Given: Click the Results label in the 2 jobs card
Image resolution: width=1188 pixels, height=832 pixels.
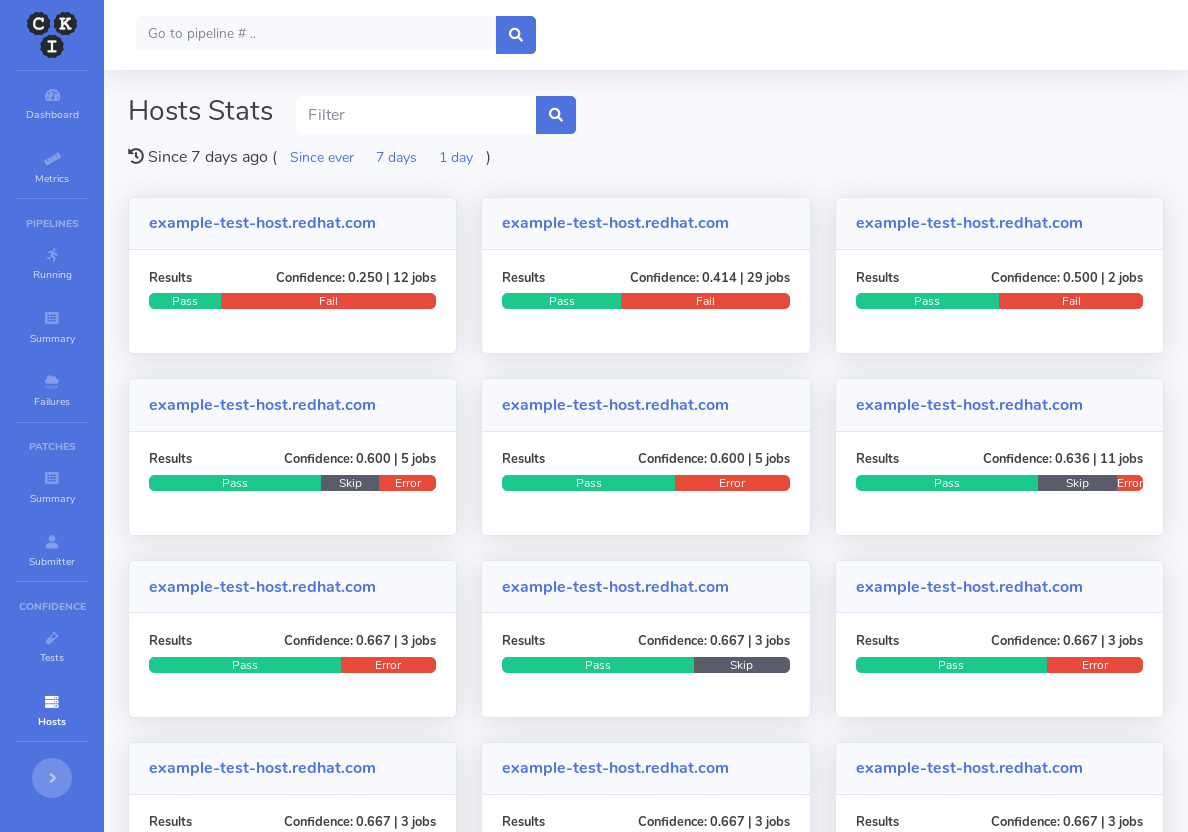Looking at the screenshot, I should pyautogui.click(x=877, y=277).
